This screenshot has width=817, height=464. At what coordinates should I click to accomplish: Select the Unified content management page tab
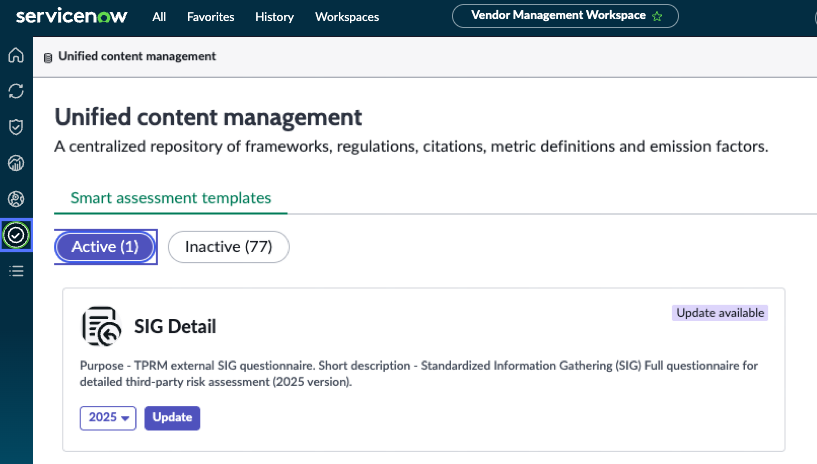pyautogui.click(x=130, y=56)
